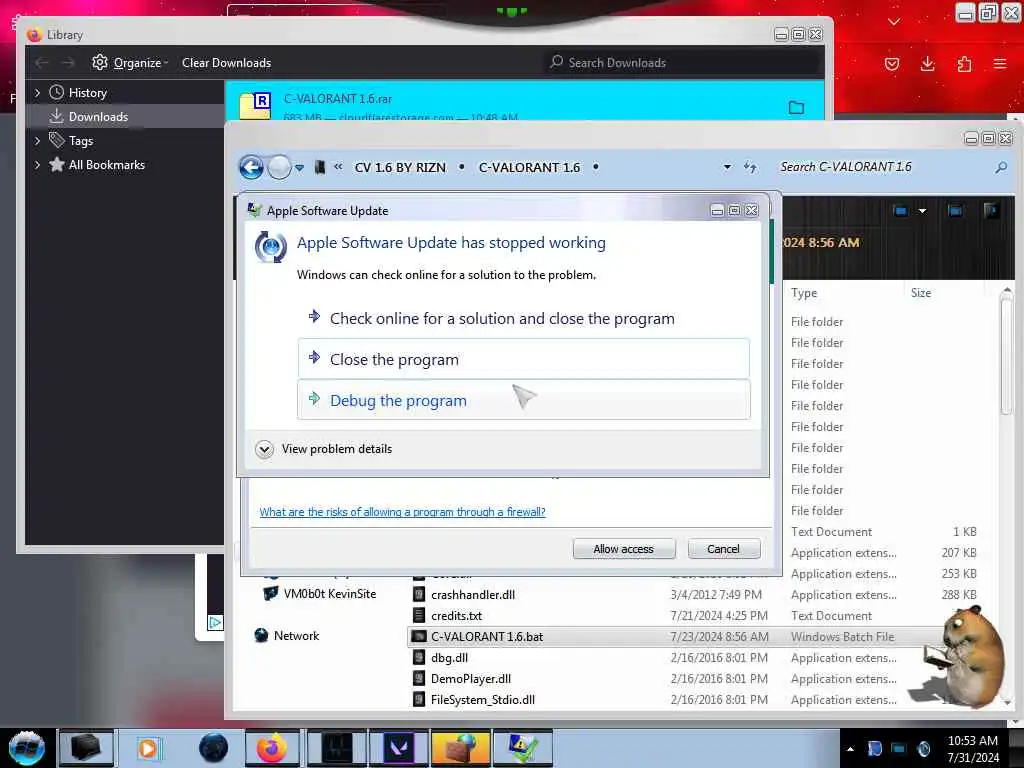Click the Explorer forward arrow button
Screen dimensions: 1024x768
coord(280,167)
